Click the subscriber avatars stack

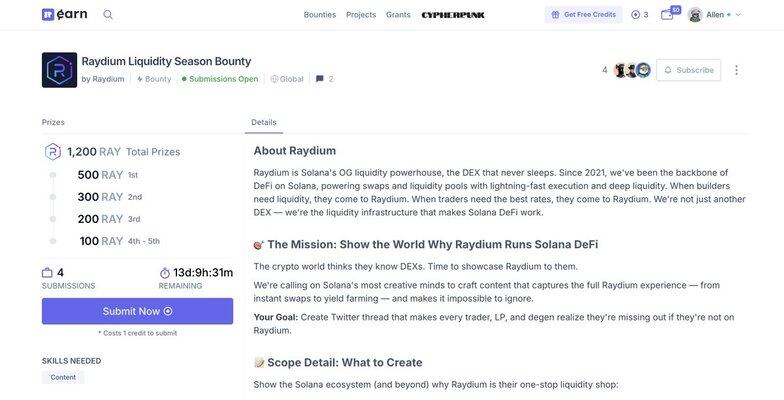click(631, 70)
